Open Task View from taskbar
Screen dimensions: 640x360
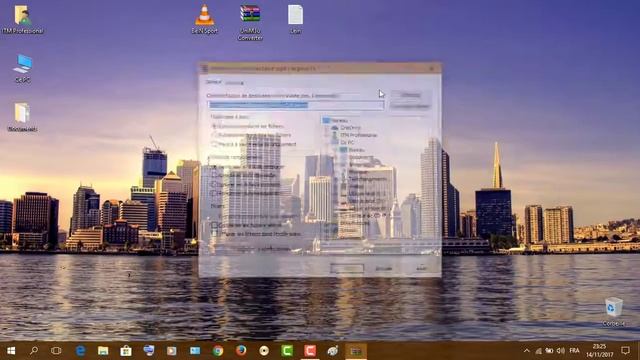pyautogui.click(x=56, y=351)
